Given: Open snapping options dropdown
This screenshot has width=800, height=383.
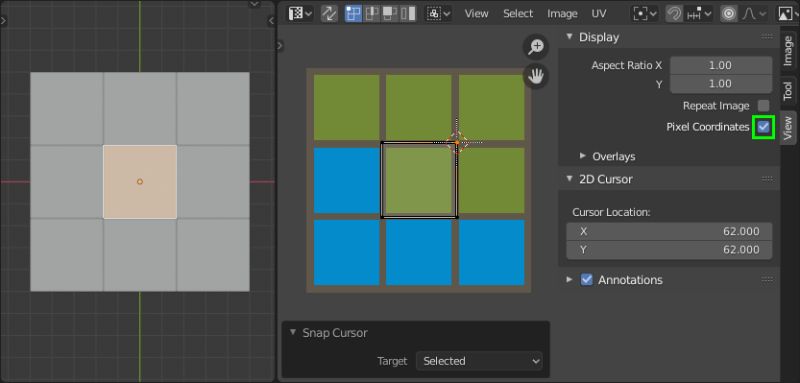Looking at the screenshot, I should 698,14.
